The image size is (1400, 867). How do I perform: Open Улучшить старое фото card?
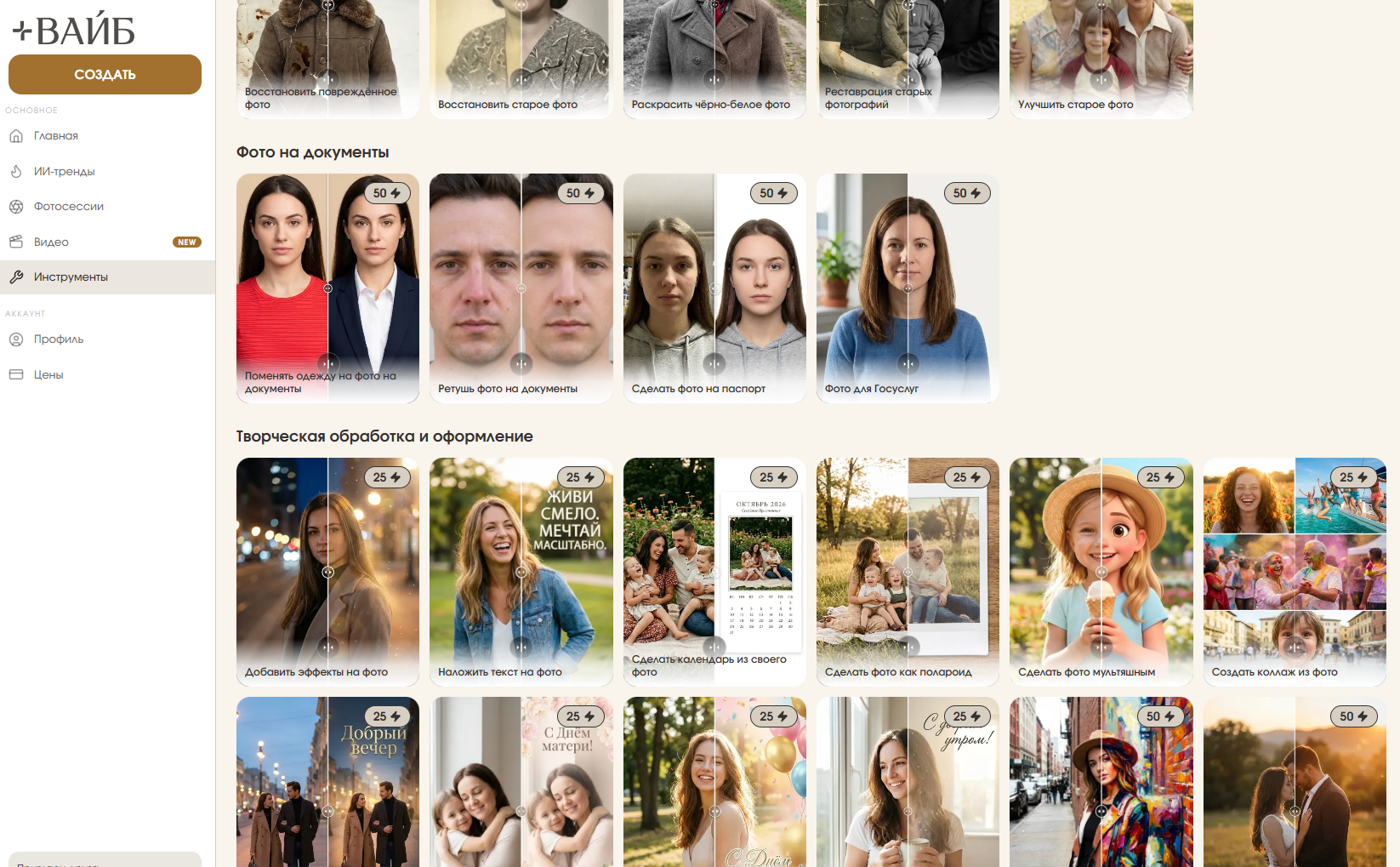[1101, 59]
